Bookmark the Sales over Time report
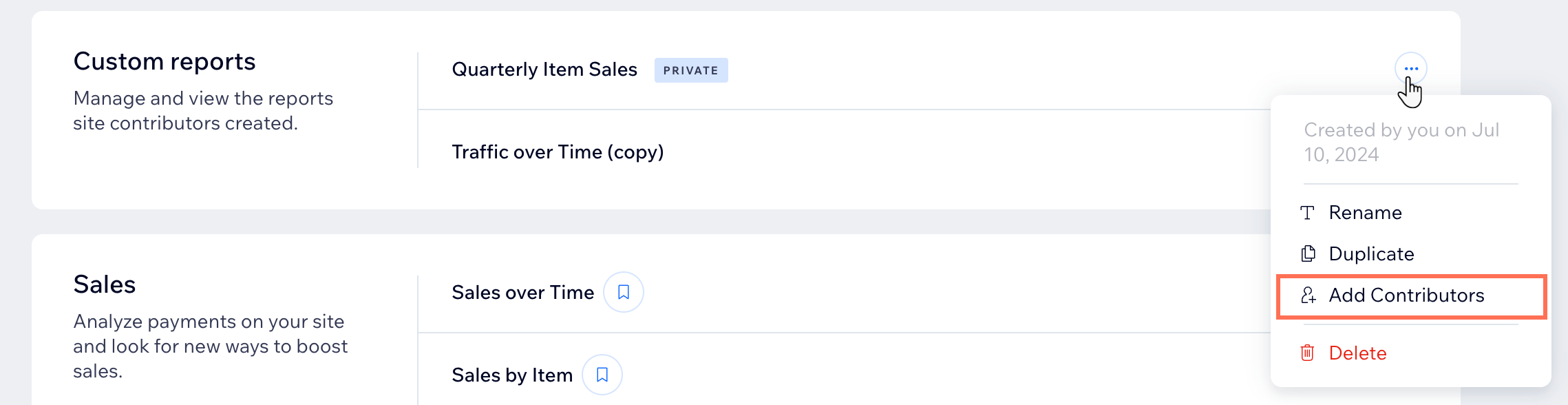This screenshot has height=405, width=1568. pos(623,292)
